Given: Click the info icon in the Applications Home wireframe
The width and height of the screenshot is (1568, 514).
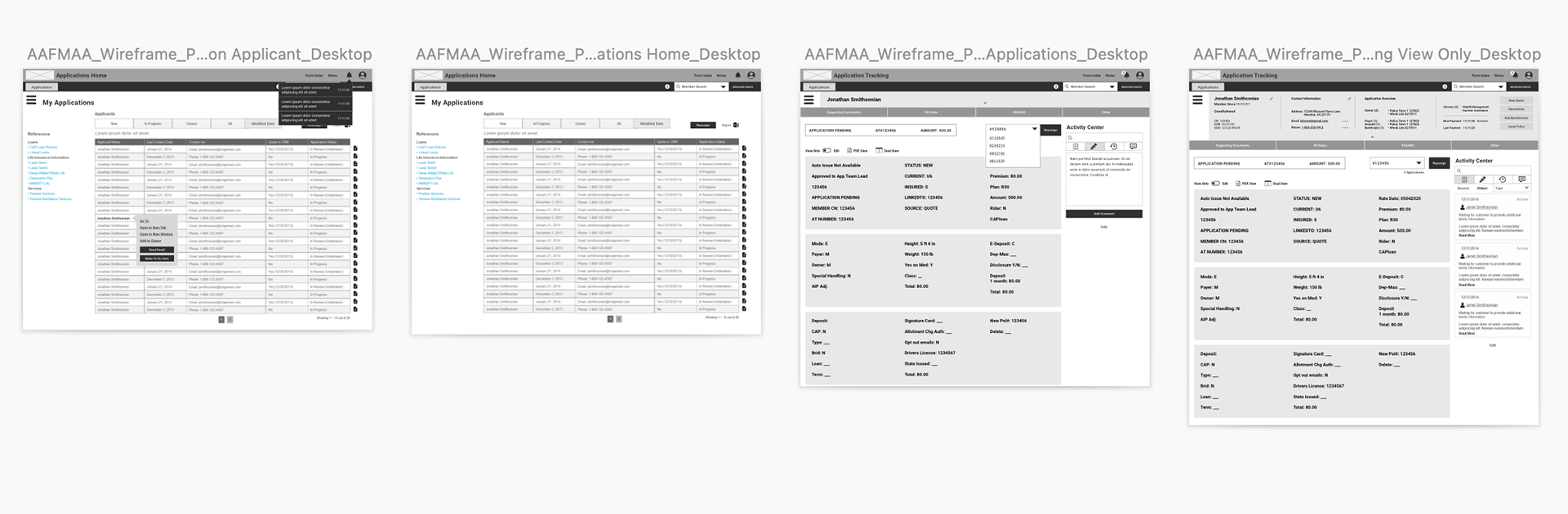Looking at the screenshot, I should [x=667, y=86].
